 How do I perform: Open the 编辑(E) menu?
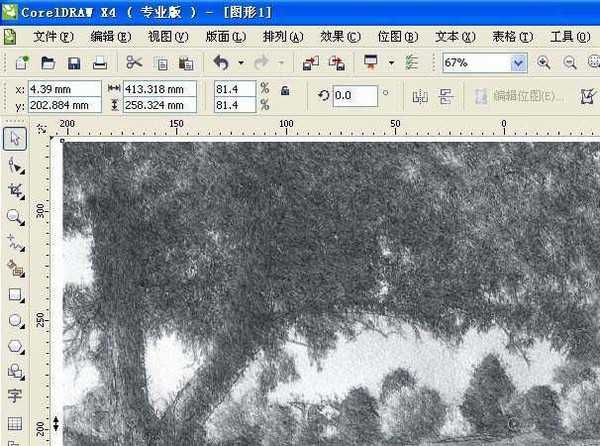point(111,37)
